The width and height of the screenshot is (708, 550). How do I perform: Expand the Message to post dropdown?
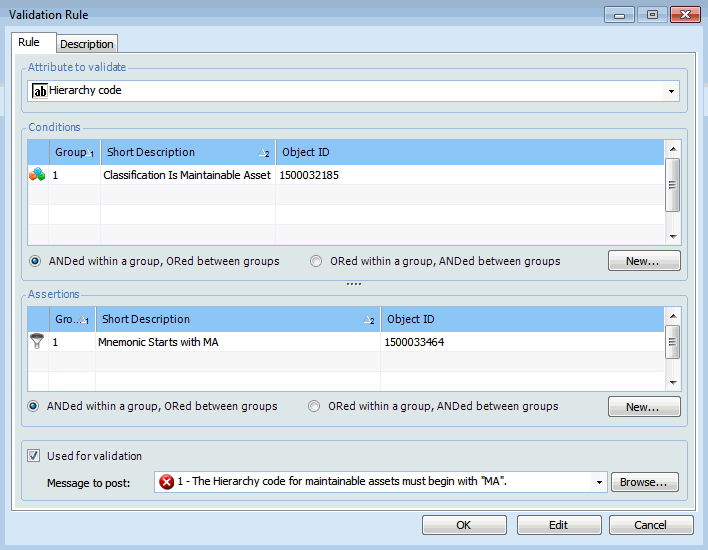pos(599,482)
